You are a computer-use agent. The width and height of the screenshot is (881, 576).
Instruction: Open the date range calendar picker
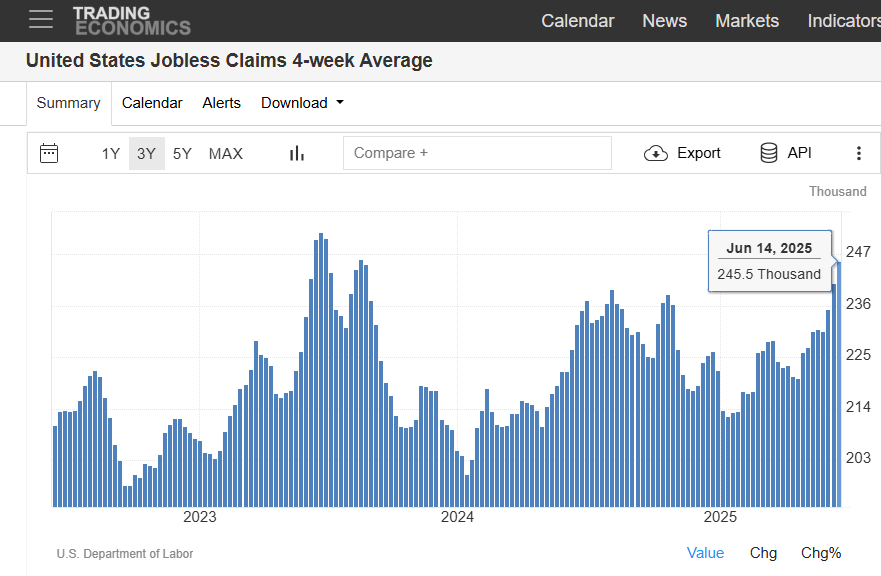coord(49,153)
